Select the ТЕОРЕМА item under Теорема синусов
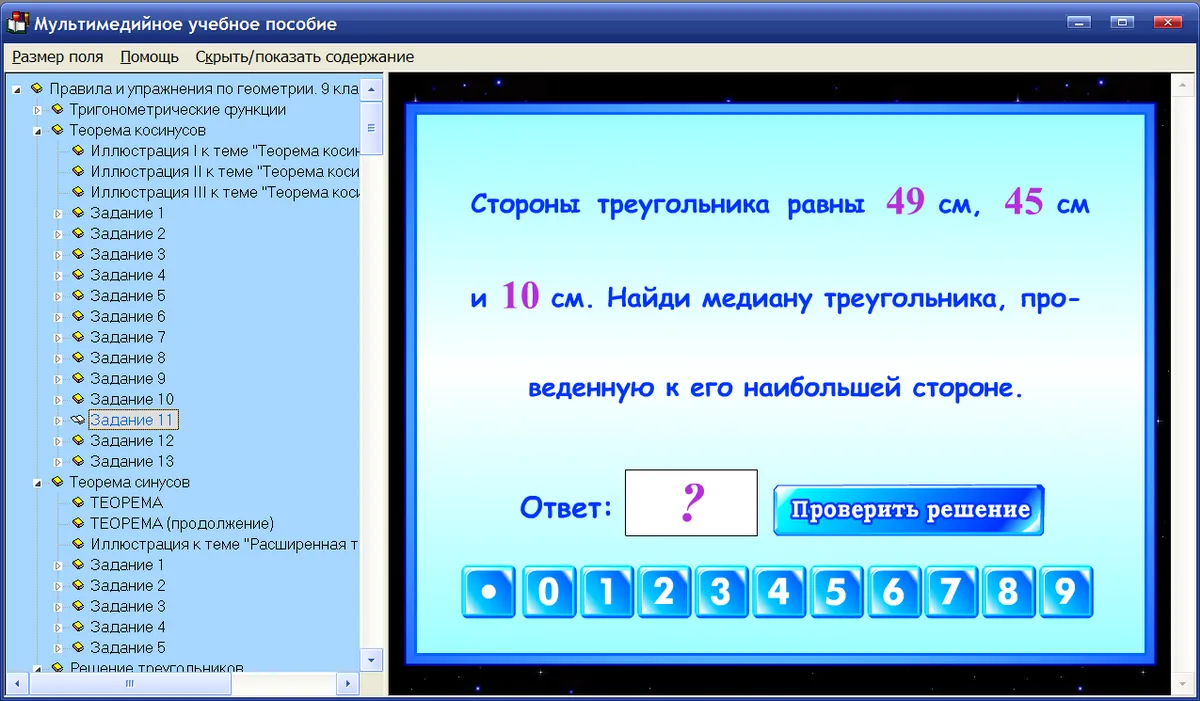Screen dimensions: 1200x701 click(126, 502)
